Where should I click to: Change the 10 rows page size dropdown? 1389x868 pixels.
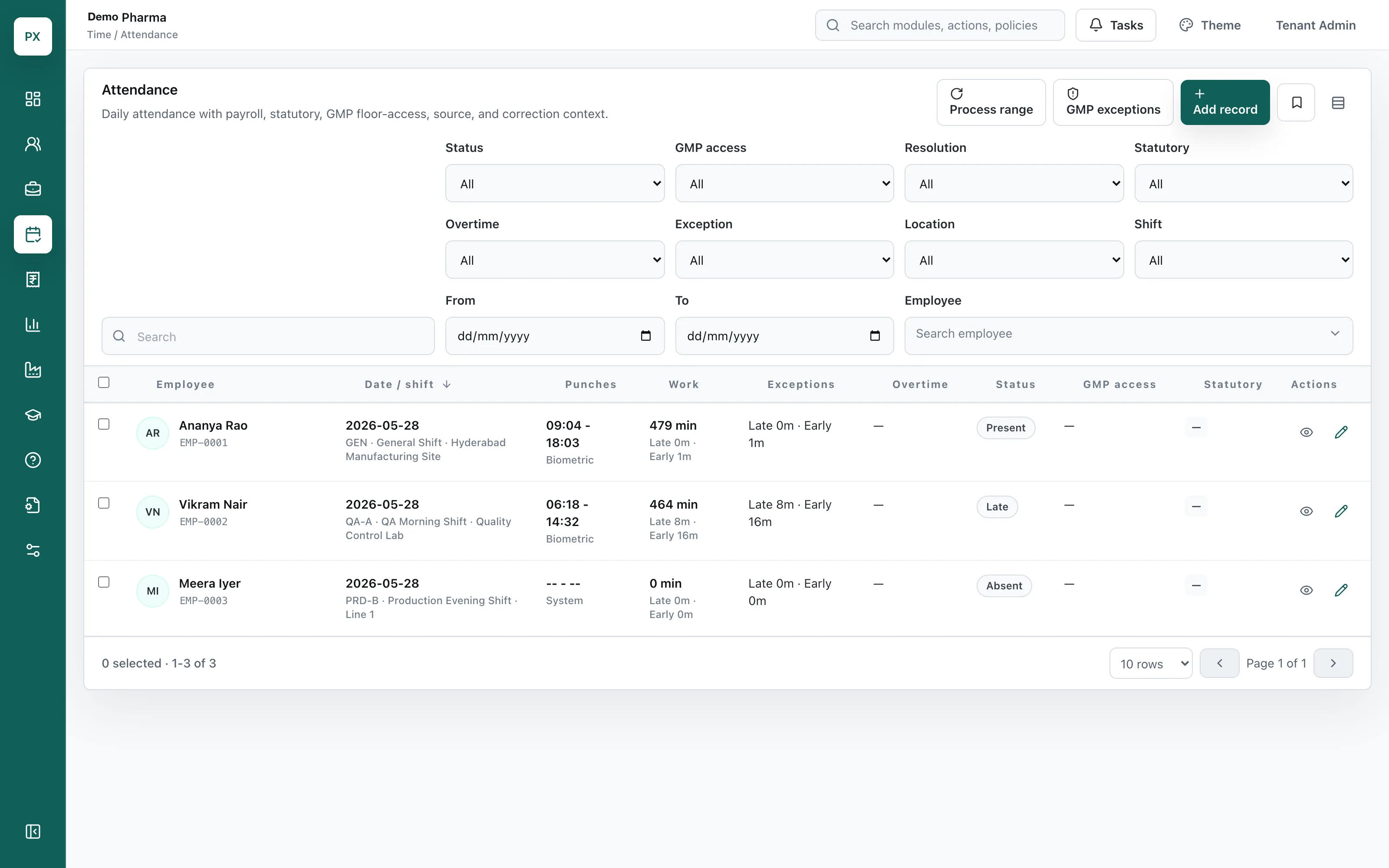[x=1151, y=664]
